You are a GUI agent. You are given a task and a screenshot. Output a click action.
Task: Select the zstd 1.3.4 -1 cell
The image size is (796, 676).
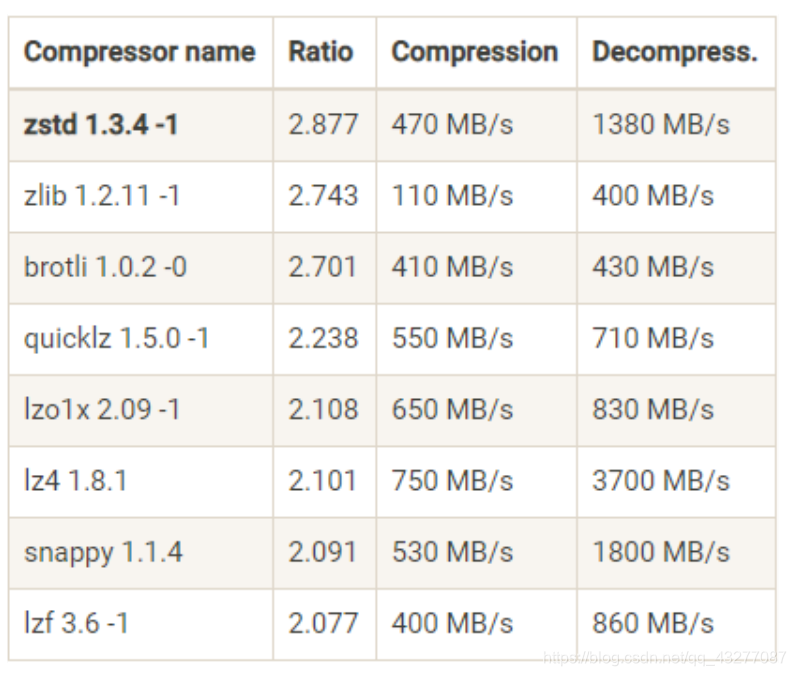click(140, 125)
